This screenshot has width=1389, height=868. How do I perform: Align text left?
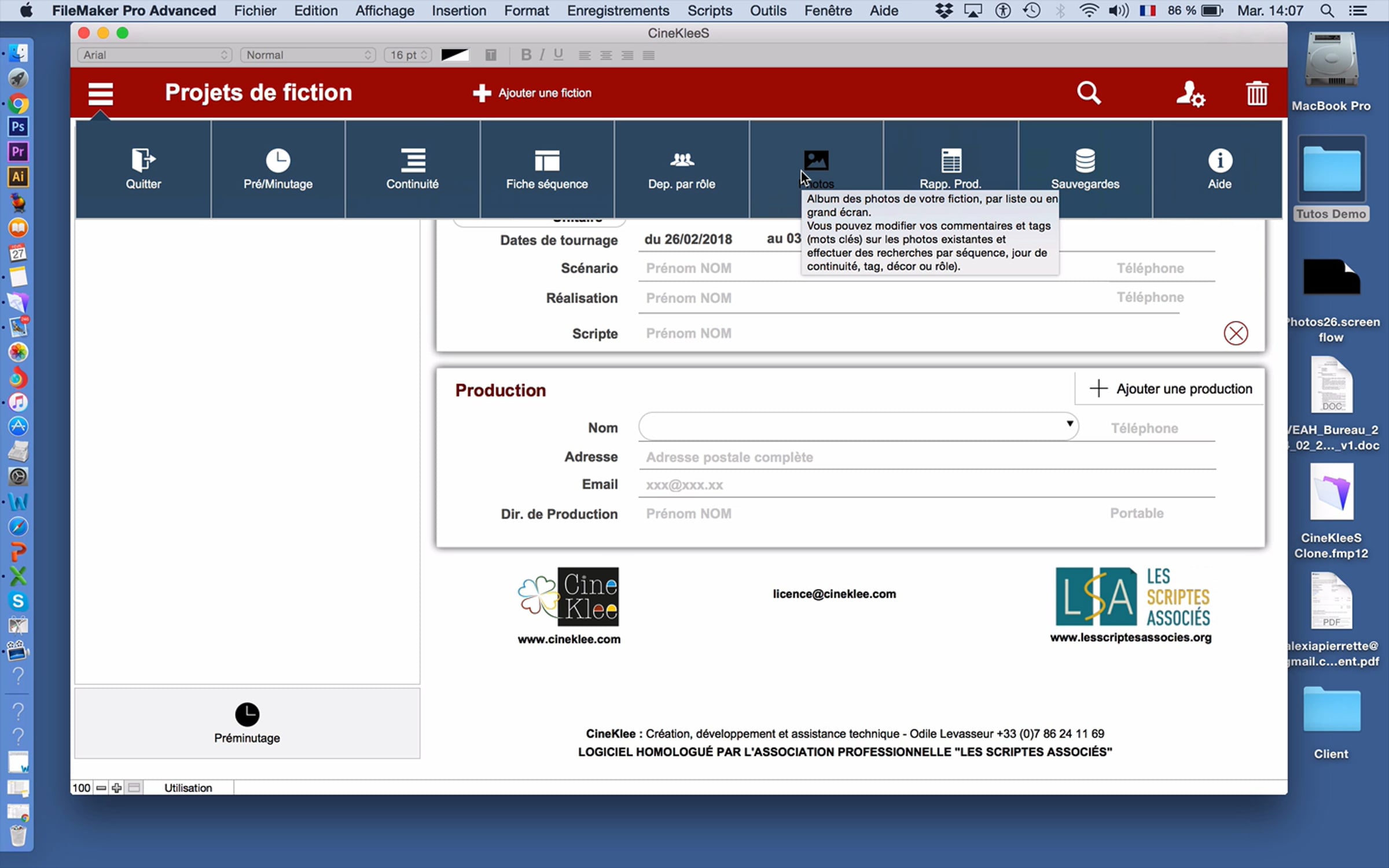click(585, 56)
